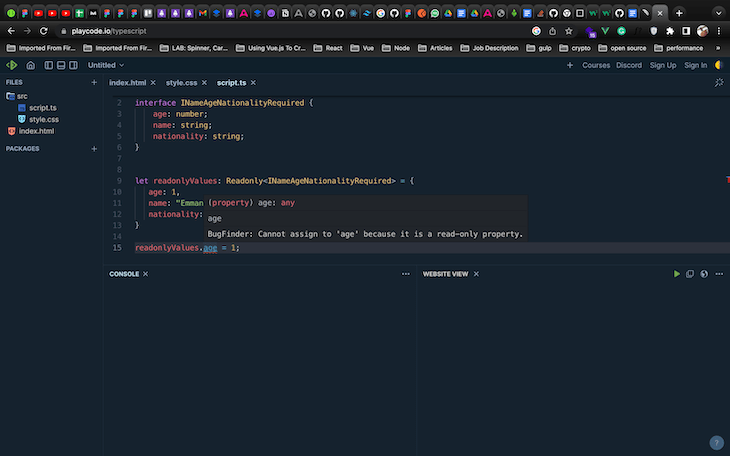Open the Node bookmarks folder
Screen dimensions: 730x456
click(396, 48)
